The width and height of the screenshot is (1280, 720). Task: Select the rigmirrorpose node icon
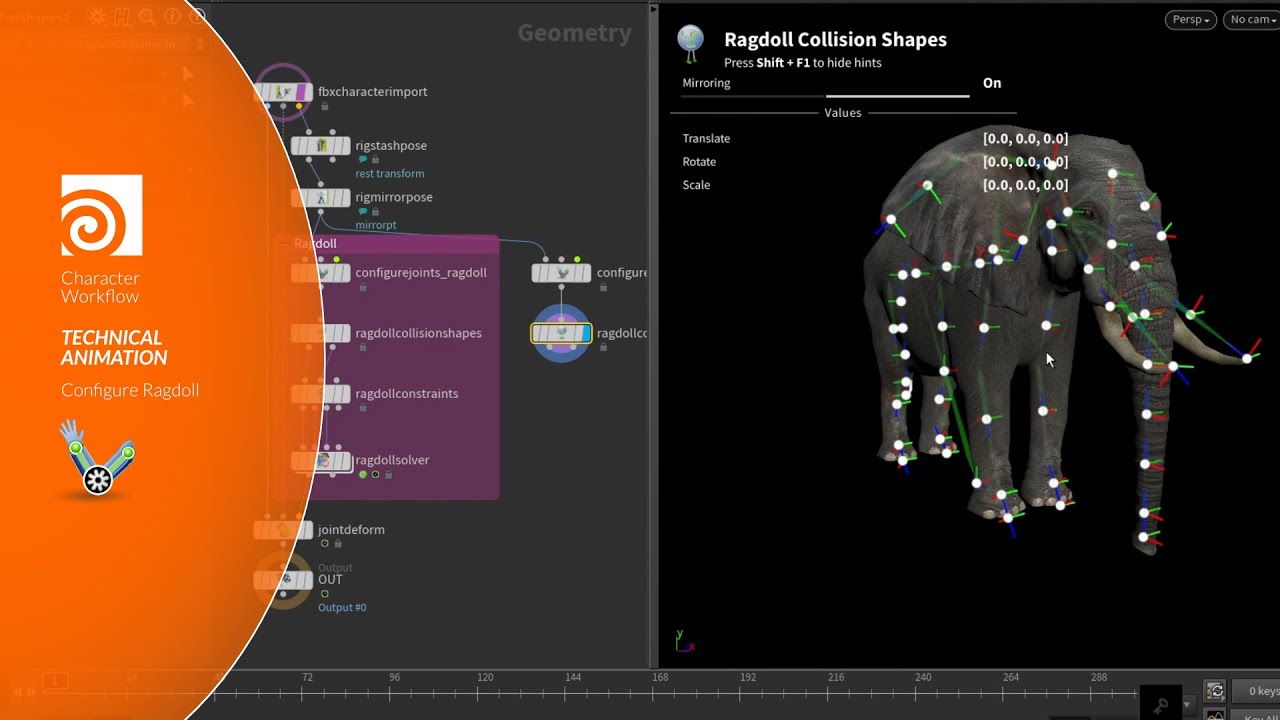point(321,198)
